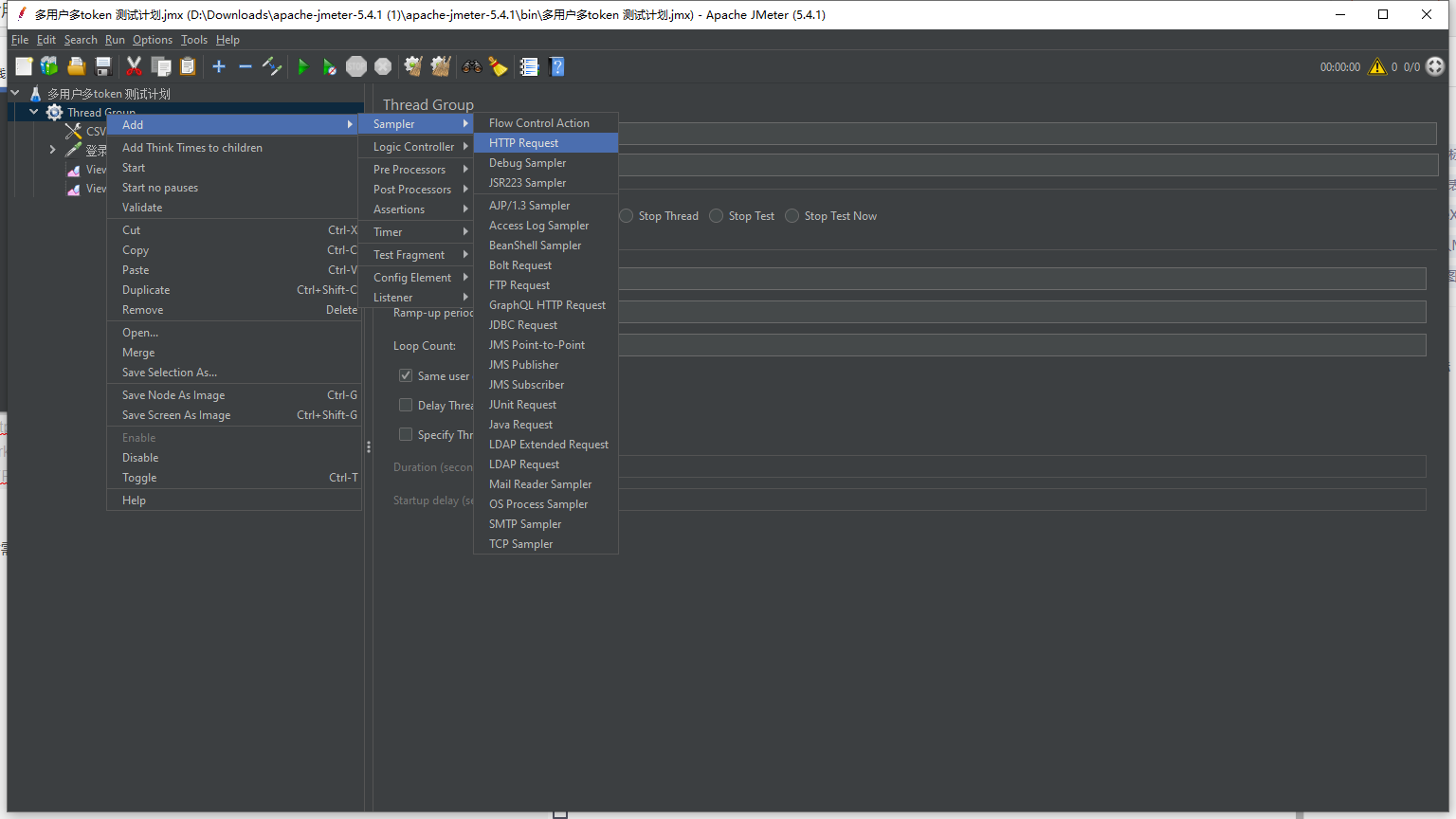1456x819 pixels.
Task: Save the test plan with floppy icon
Action: pyautogui.click(x=103, y=66)
